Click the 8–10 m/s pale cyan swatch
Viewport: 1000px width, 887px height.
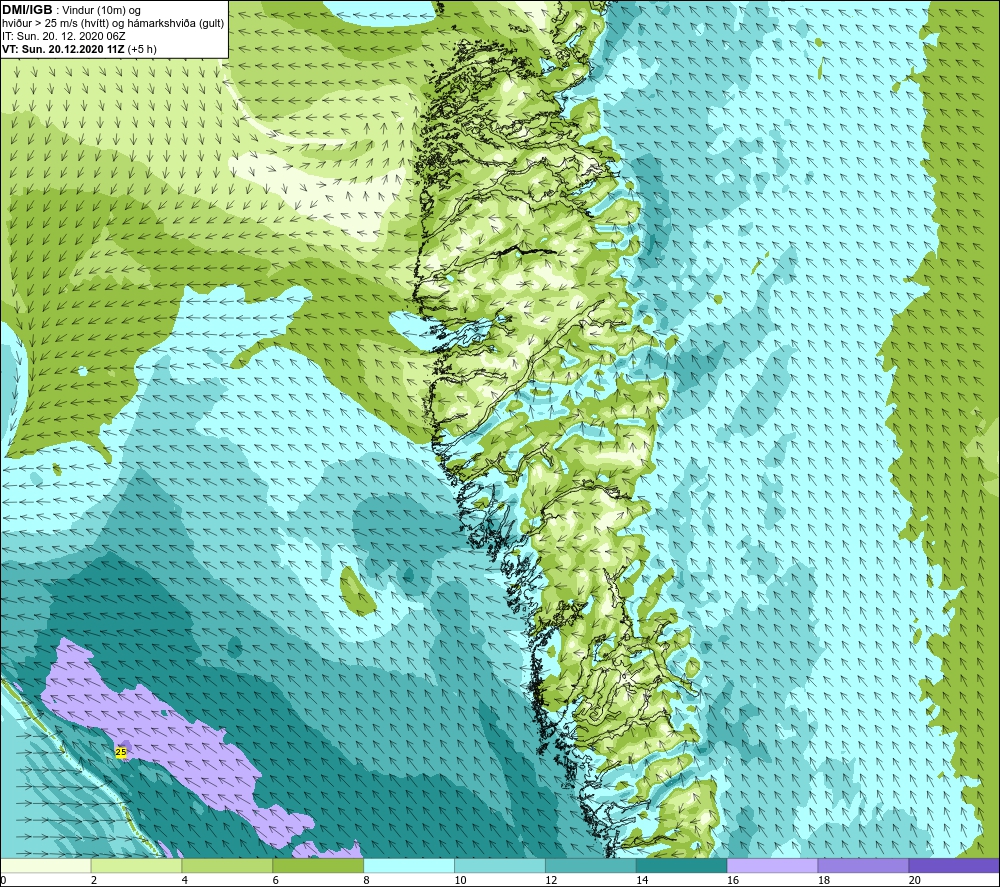[x=409, y=865]
